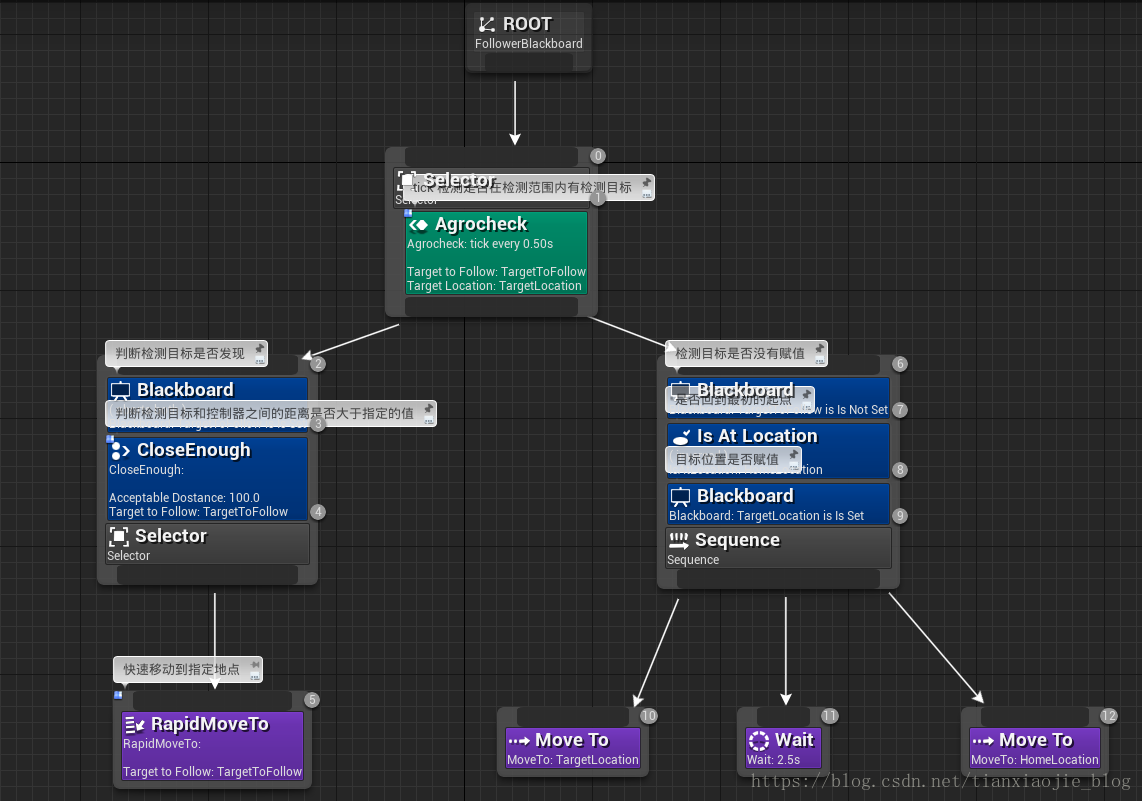Click the 判断检测目标是否发现 comment text
This screenshot has width=1142, height=801.
(180, 354)
